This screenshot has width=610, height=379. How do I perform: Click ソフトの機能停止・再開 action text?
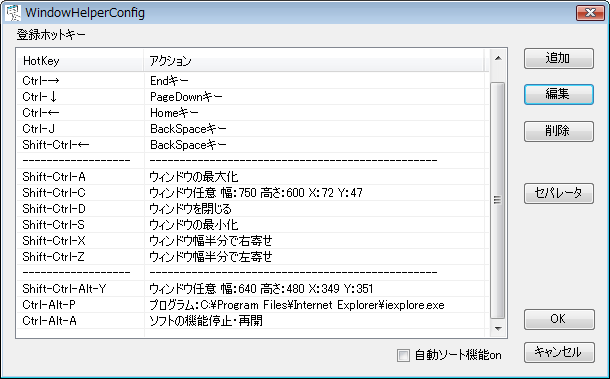click(206, 321)
